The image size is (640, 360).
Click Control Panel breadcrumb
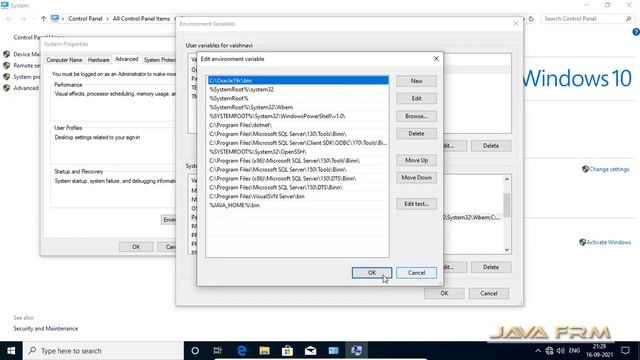(x=85, y=19)
